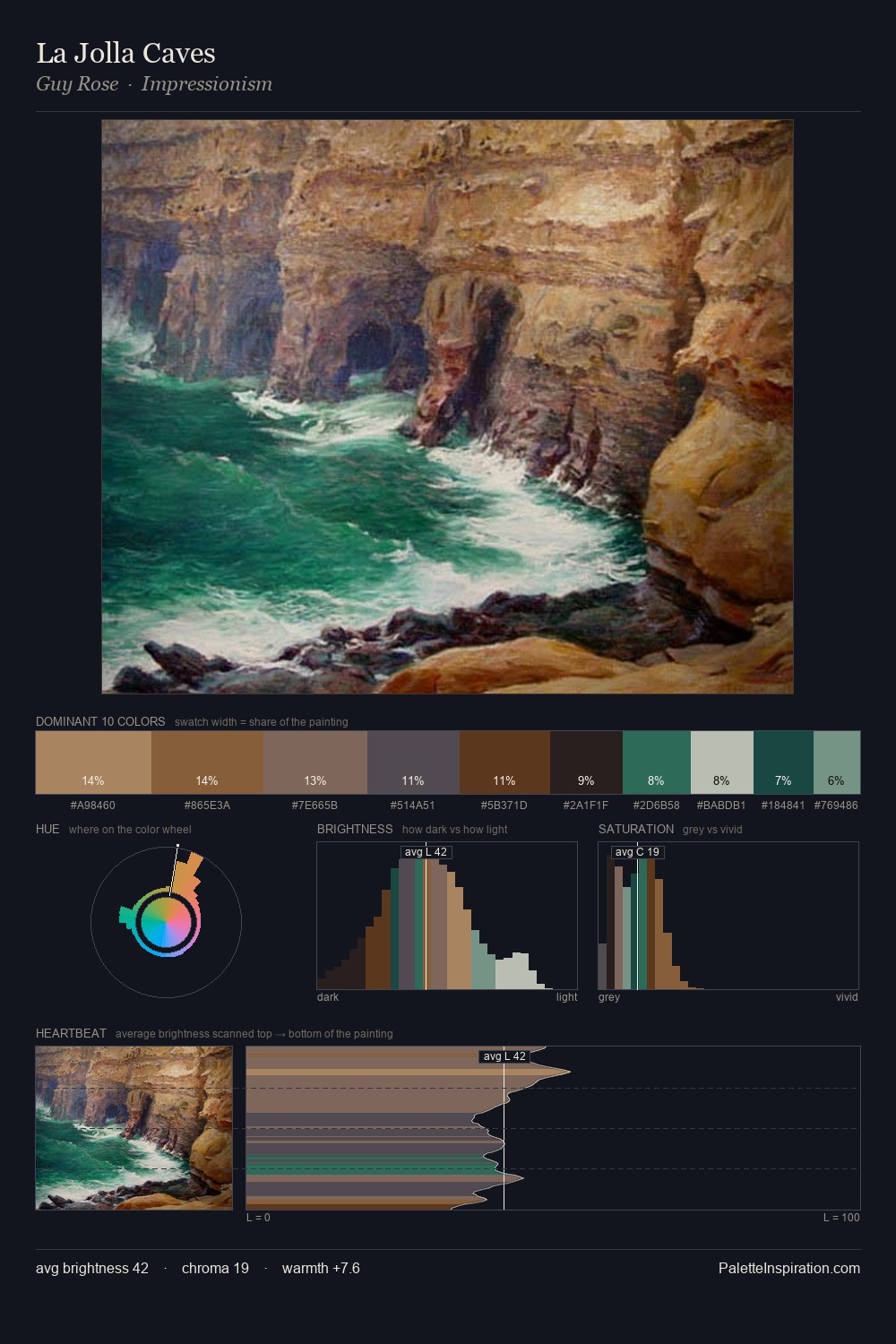This screenshot has width=896, height=1344.
Task: Click the 'vivid' axis label under Saturation
Action: [847, 997]
